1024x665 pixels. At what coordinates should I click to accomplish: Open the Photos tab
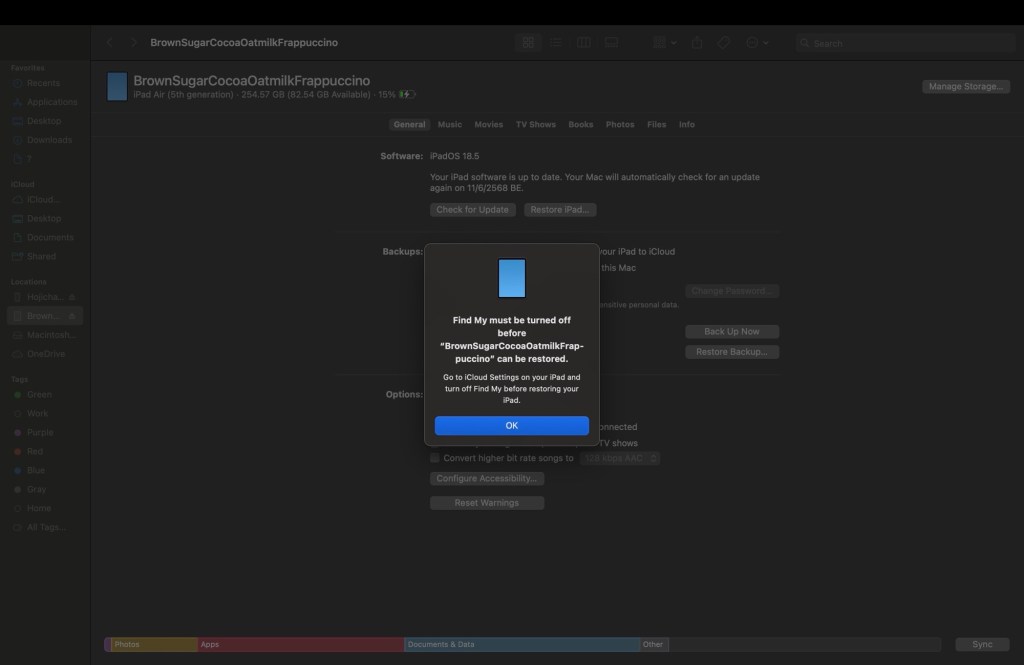(x=620, y=125)
